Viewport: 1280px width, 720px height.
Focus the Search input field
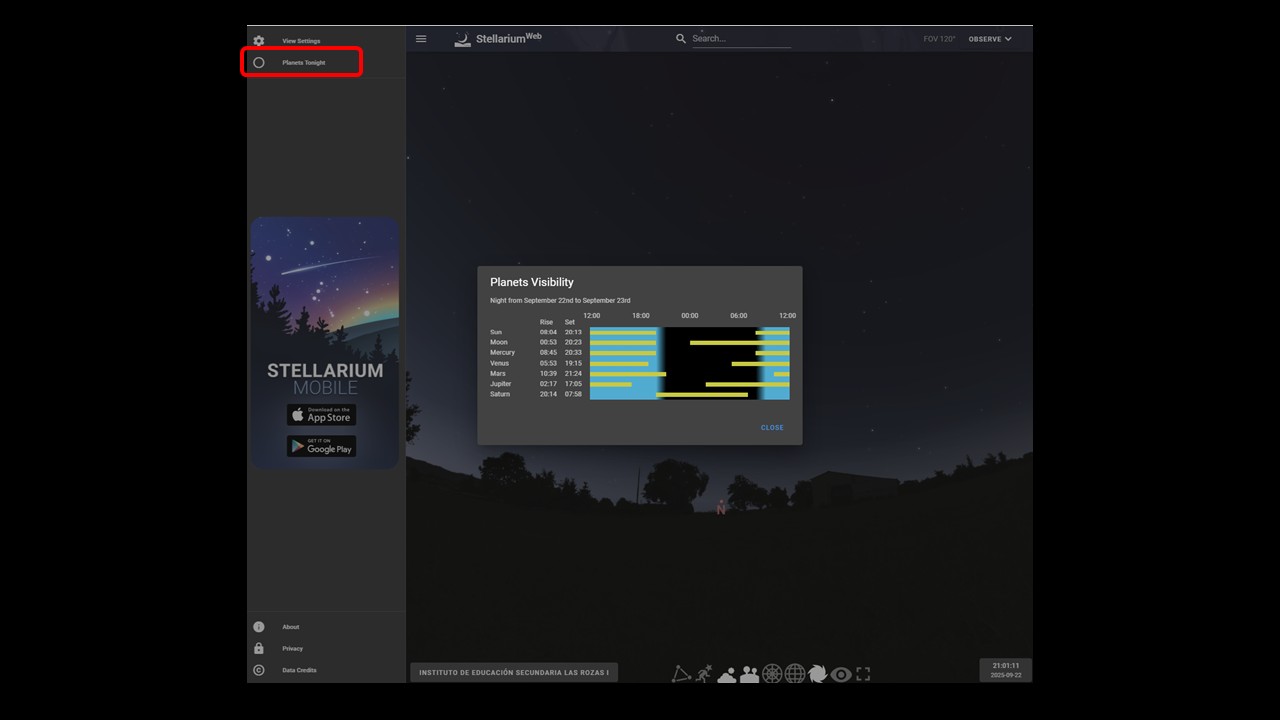[741, 39]
